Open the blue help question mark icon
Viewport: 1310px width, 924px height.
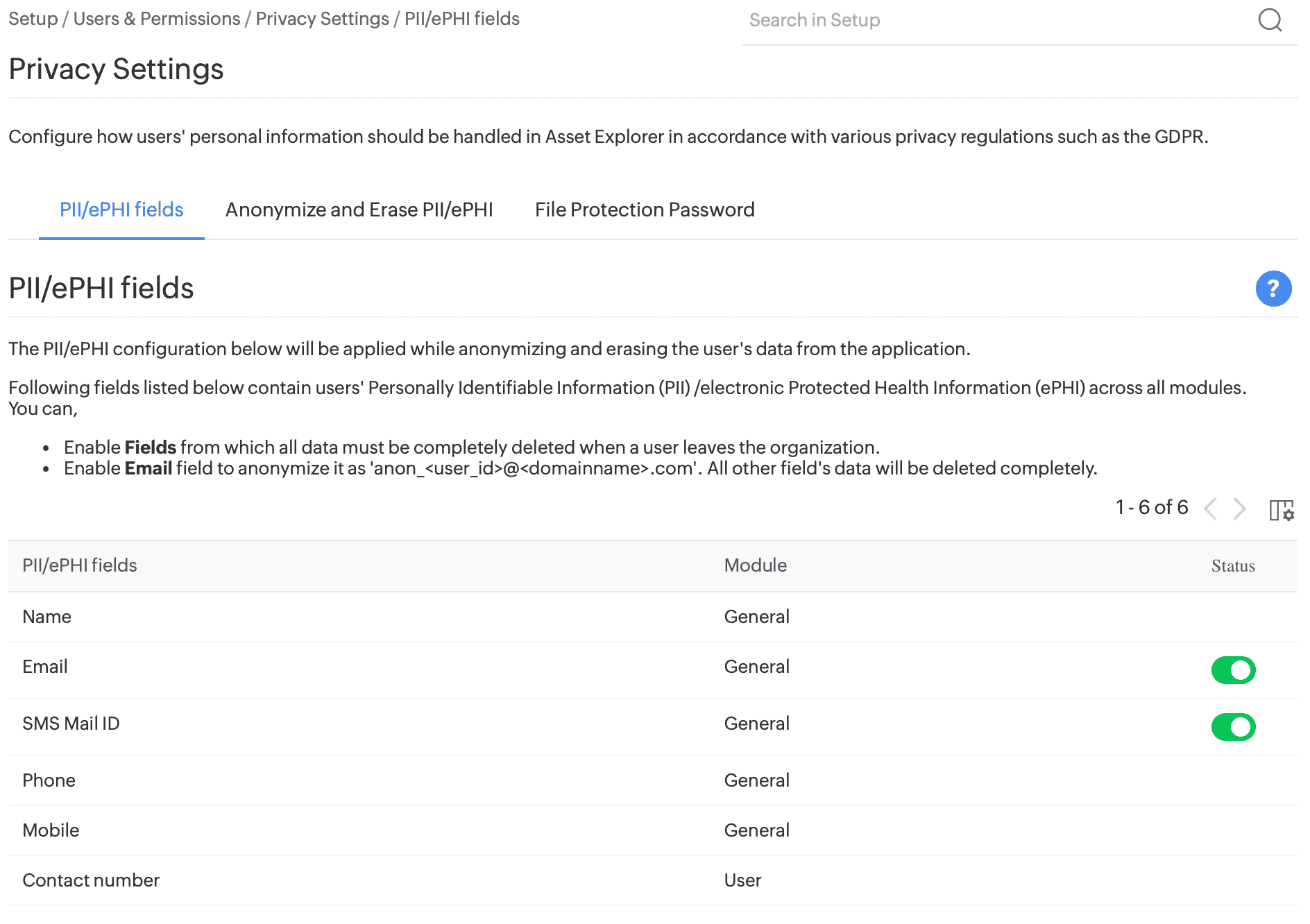[x=1273, y=289]
